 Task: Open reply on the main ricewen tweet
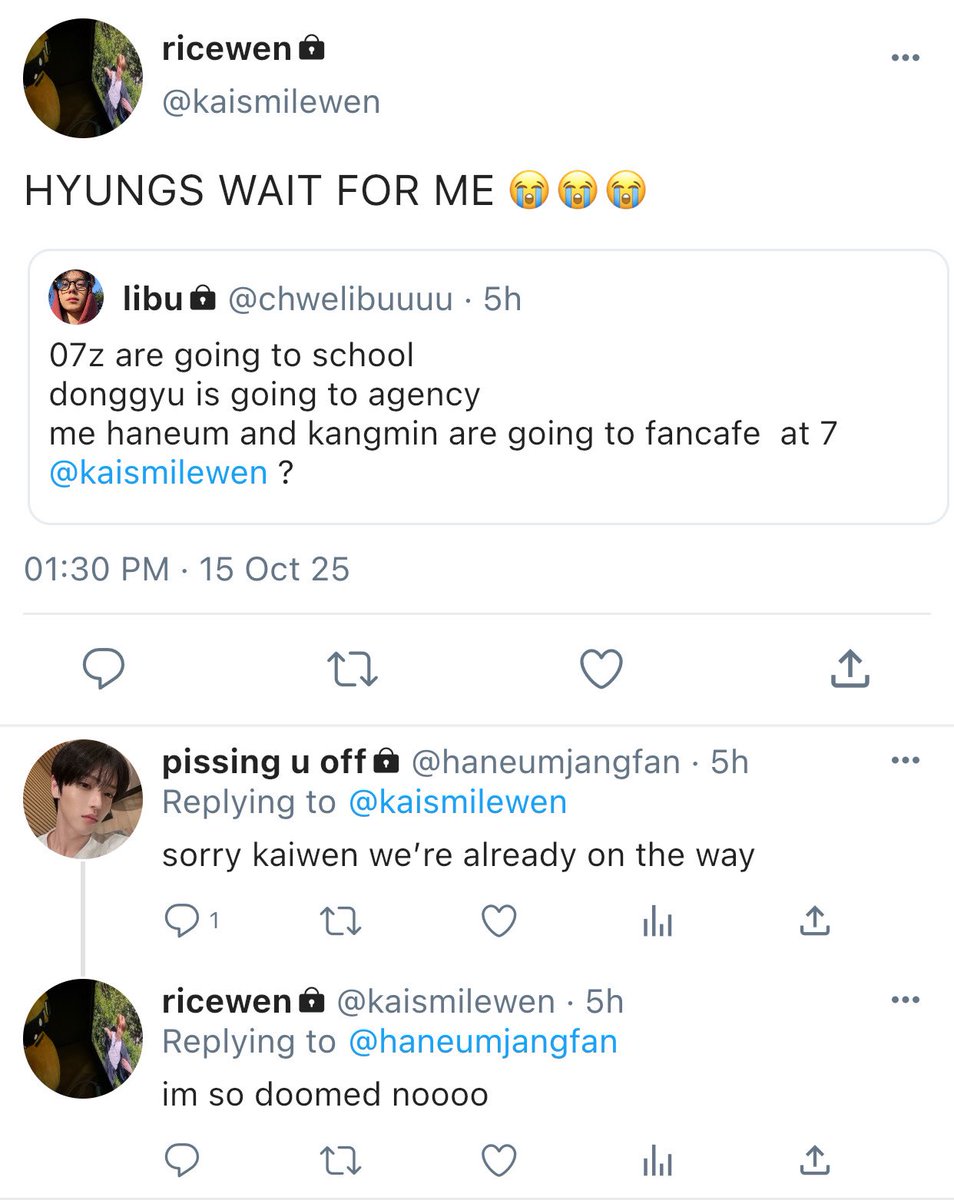pyautogui.click(x=102, y=669)
